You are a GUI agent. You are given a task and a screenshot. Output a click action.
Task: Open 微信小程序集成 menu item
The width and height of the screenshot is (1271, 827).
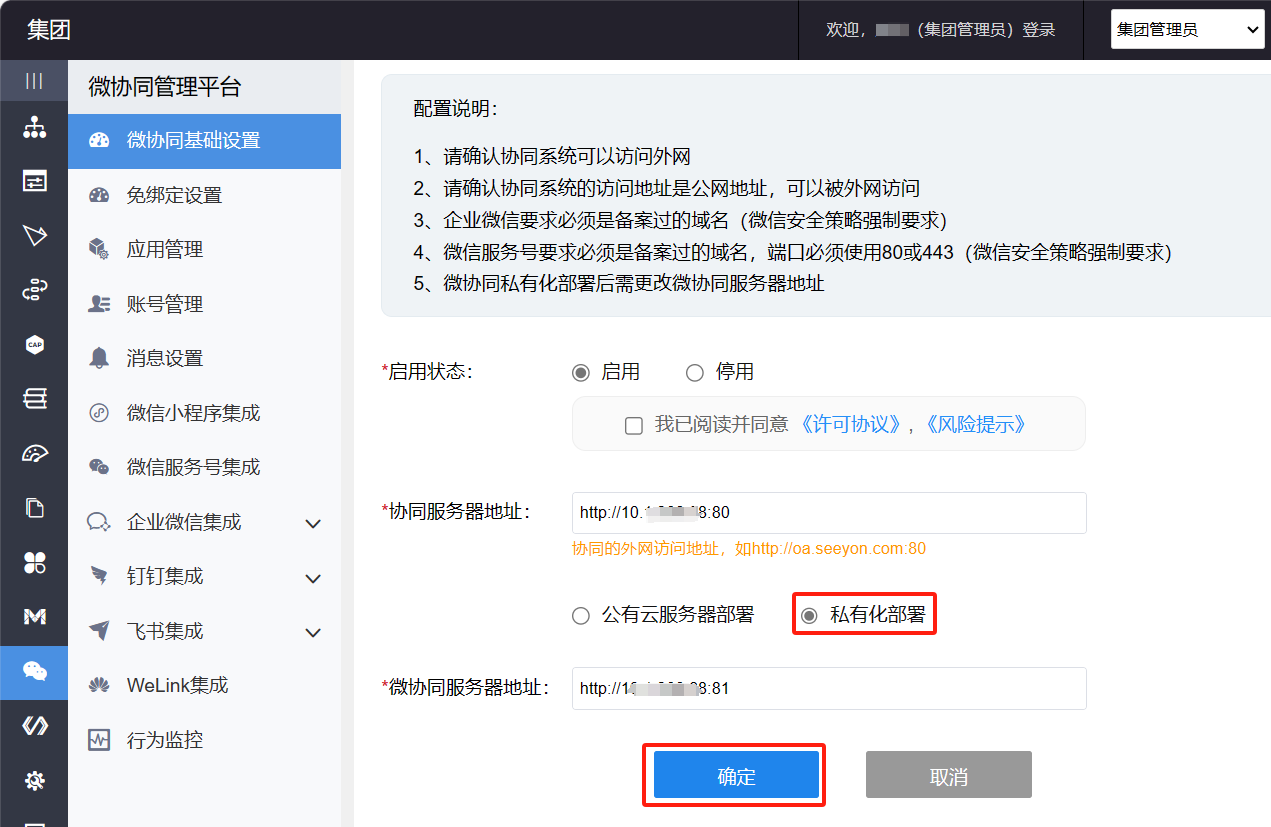(204, 413)
